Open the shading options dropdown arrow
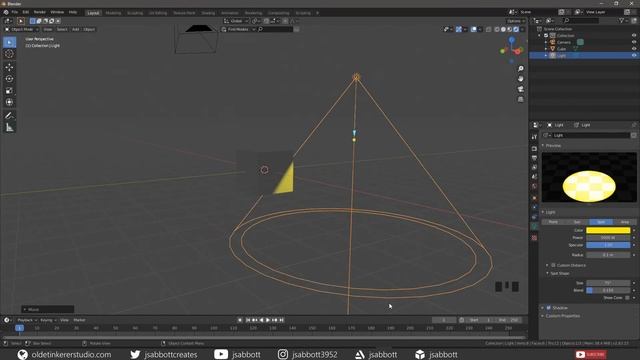This screenshot has width=640, height=360. coord(522,29)
